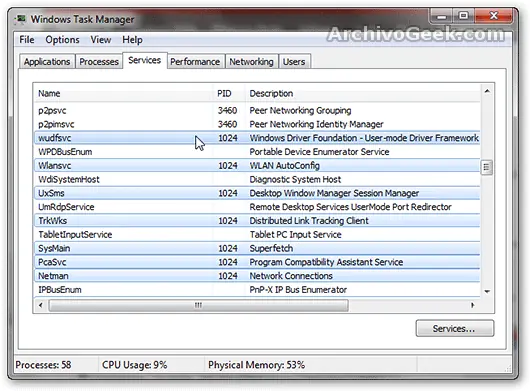Image resolution: width=530 pixels, height=391 pixels.
Task: Select the TabletInputService service row
Action: (x=257, y=235)
